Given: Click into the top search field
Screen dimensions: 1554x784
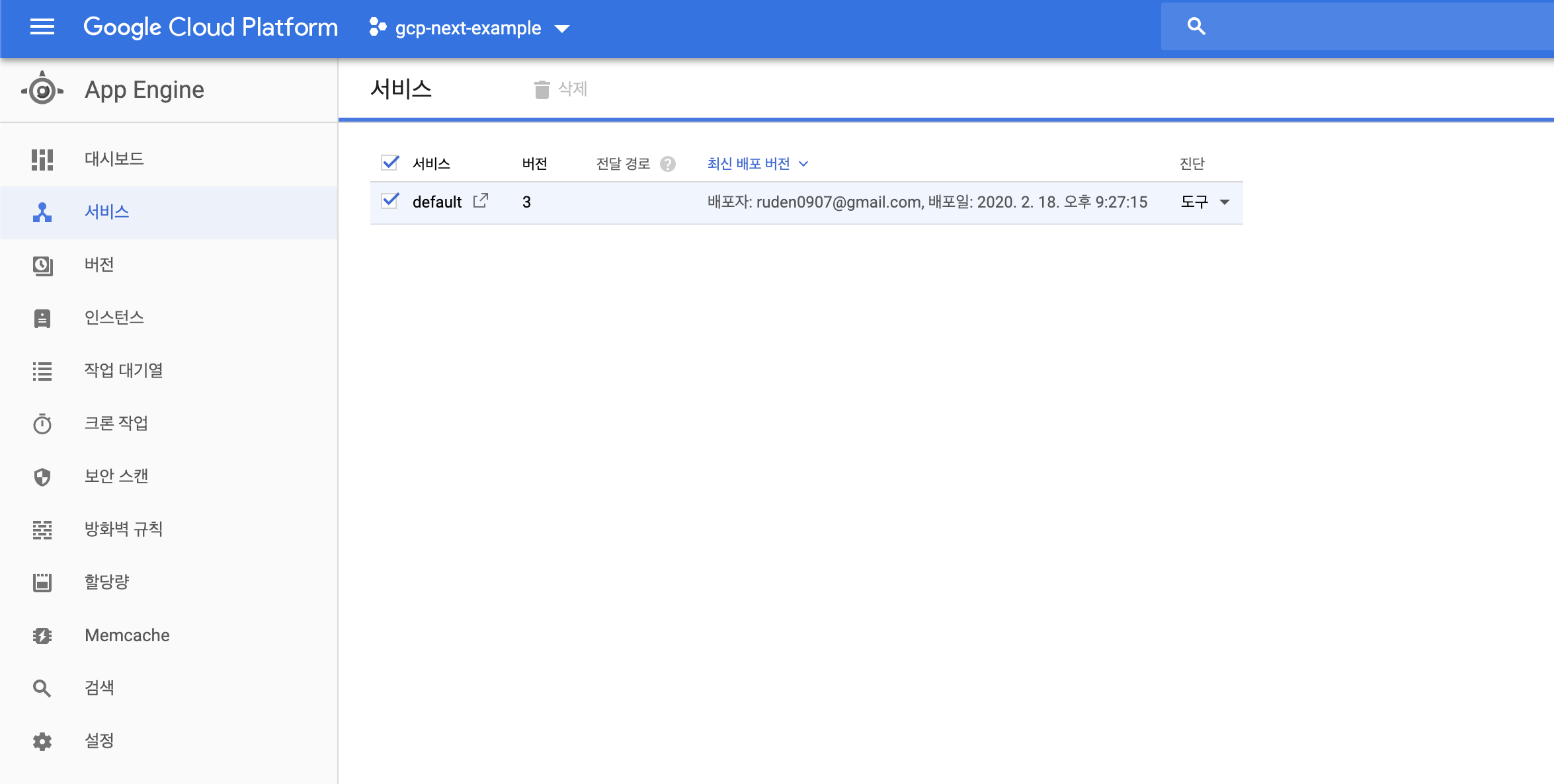Looking at the screenshot, I should 1375,27.
